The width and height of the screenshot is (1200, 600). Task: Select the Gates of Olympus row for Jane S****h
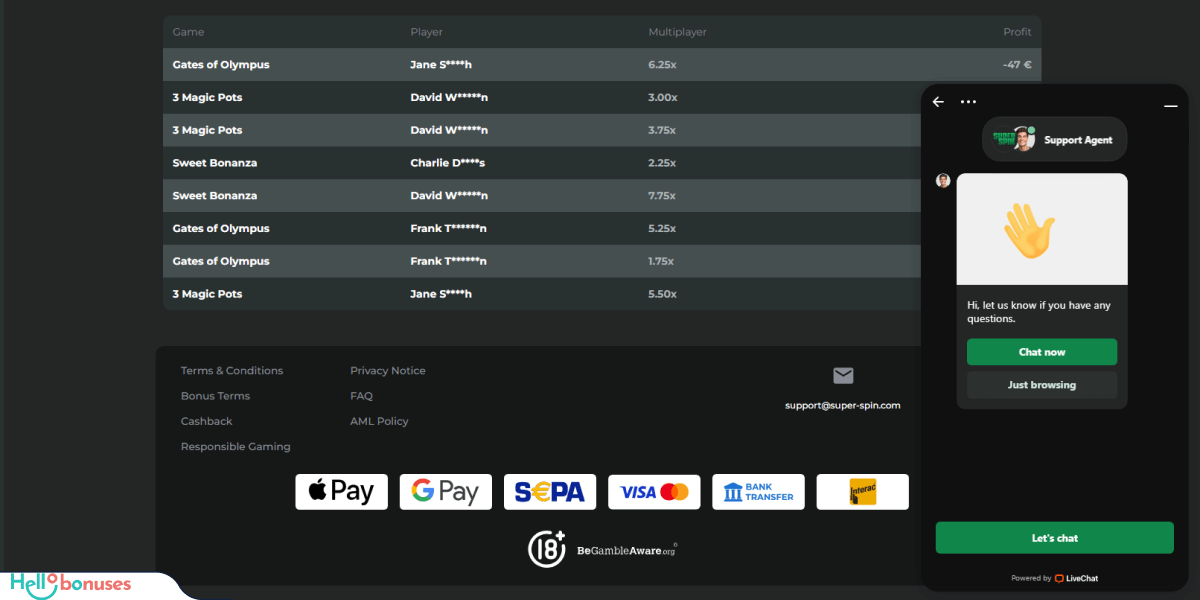(x=602, y=65)
